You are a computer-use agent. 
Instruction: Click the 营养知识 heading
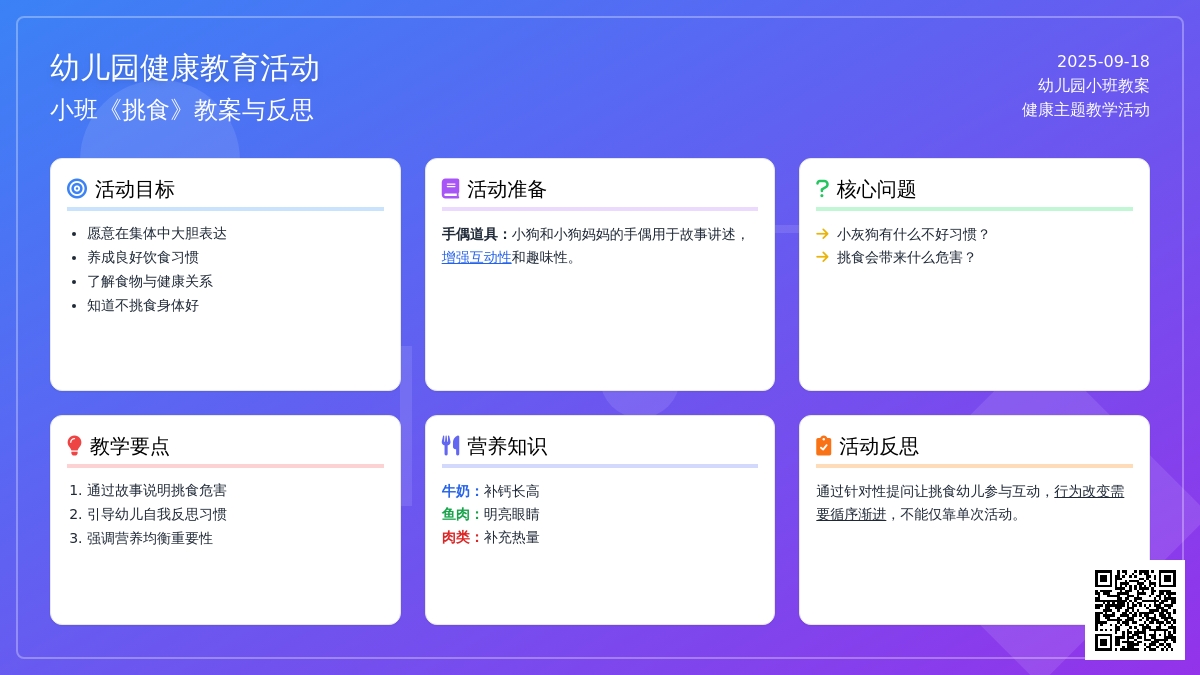(507, 446)
